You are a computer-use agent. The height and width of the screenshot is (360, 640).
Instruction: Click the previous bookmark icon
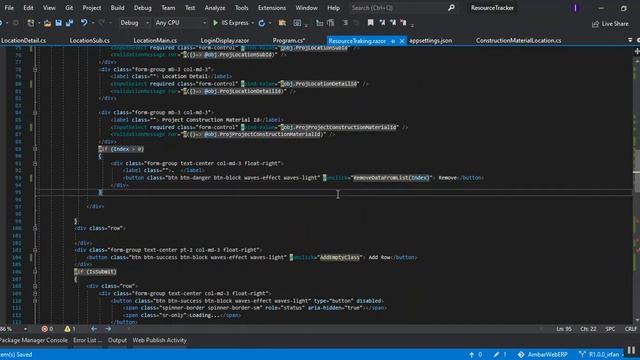[x=382, y=23]
